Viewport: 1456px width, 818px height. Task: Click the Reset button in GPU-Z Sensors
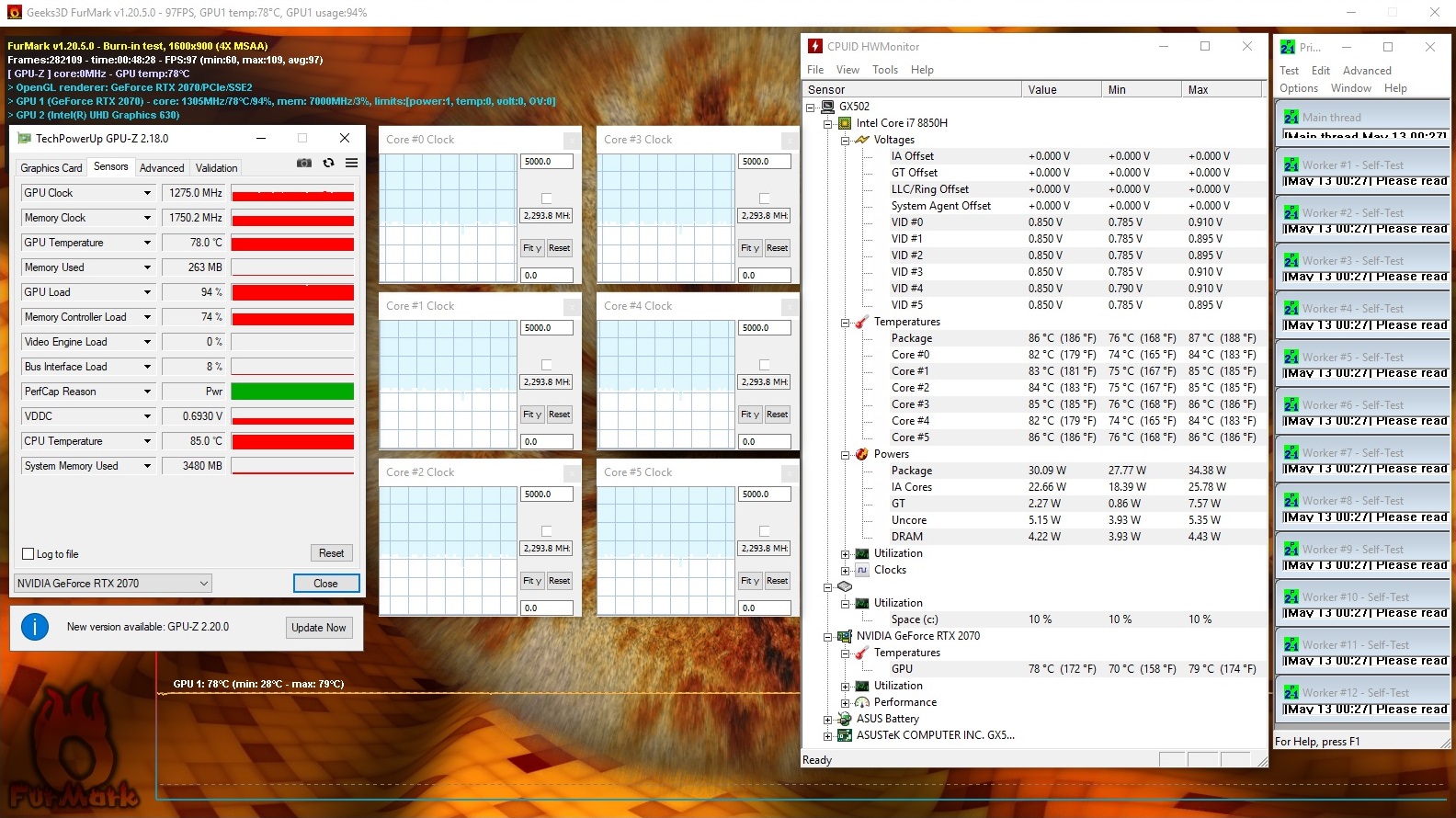tap(331, 553)
